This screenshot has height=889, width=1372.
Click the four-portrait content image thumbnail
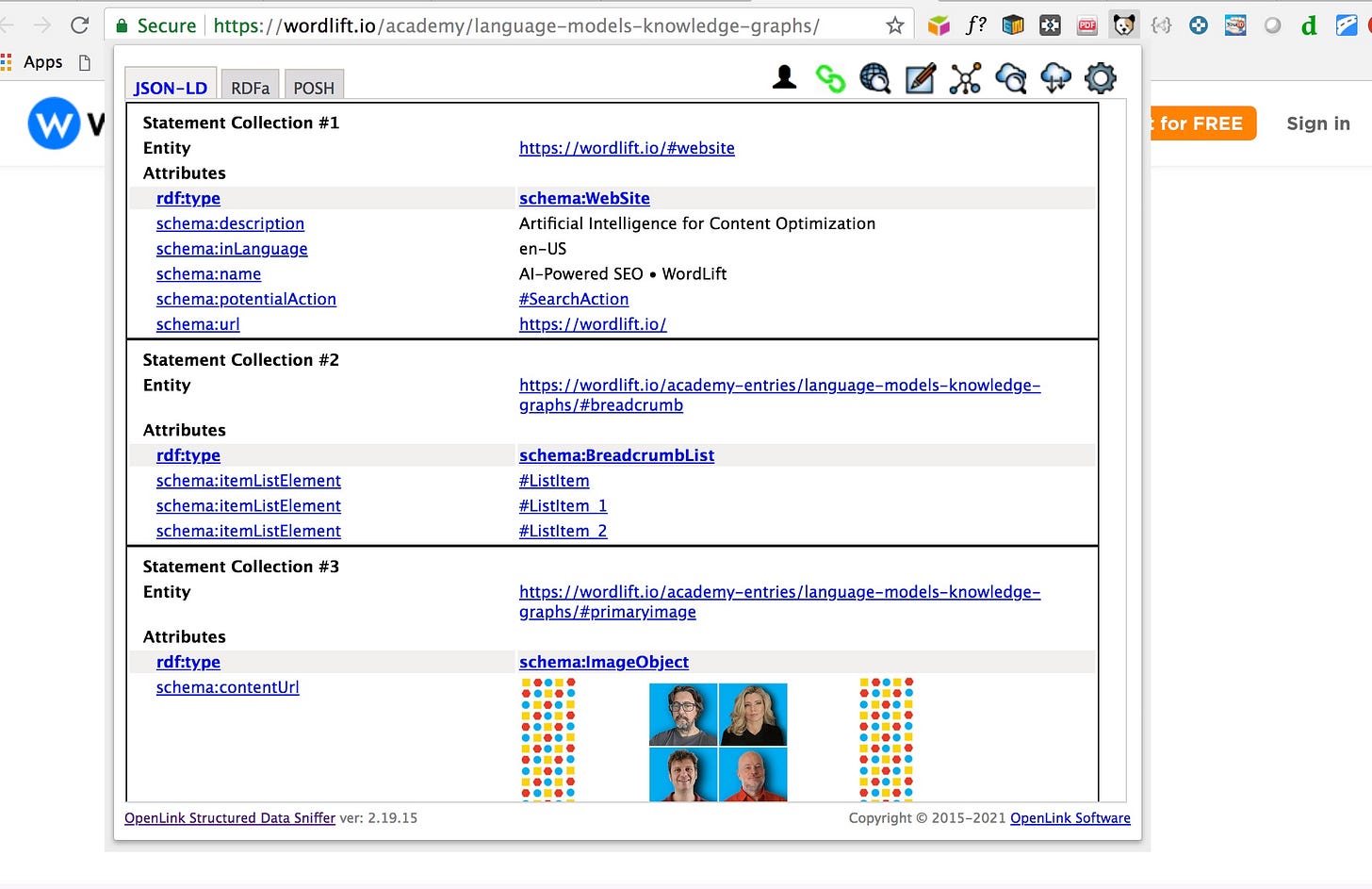[718, 742]
